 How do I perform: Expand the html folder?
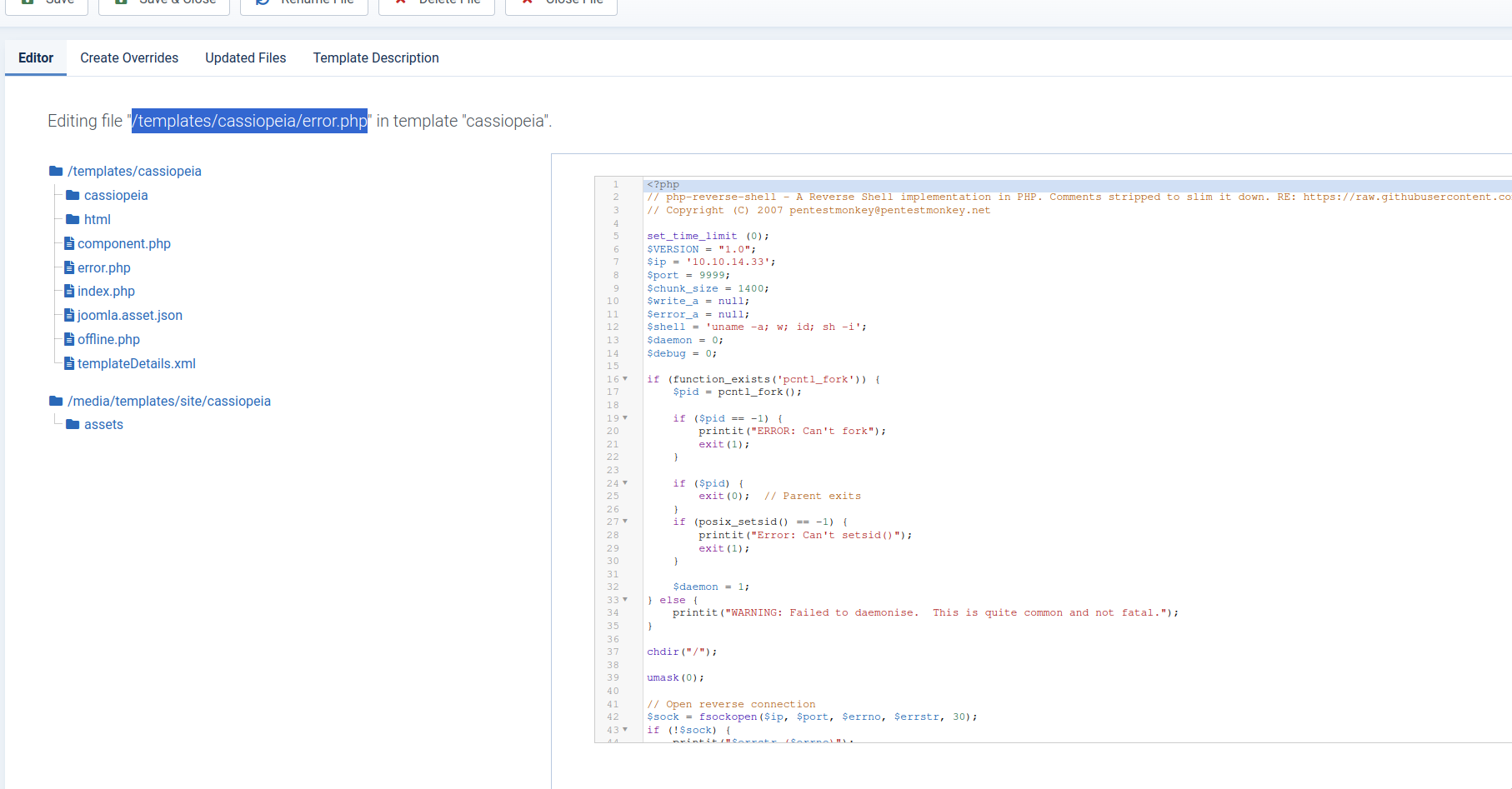coord(98,219)
